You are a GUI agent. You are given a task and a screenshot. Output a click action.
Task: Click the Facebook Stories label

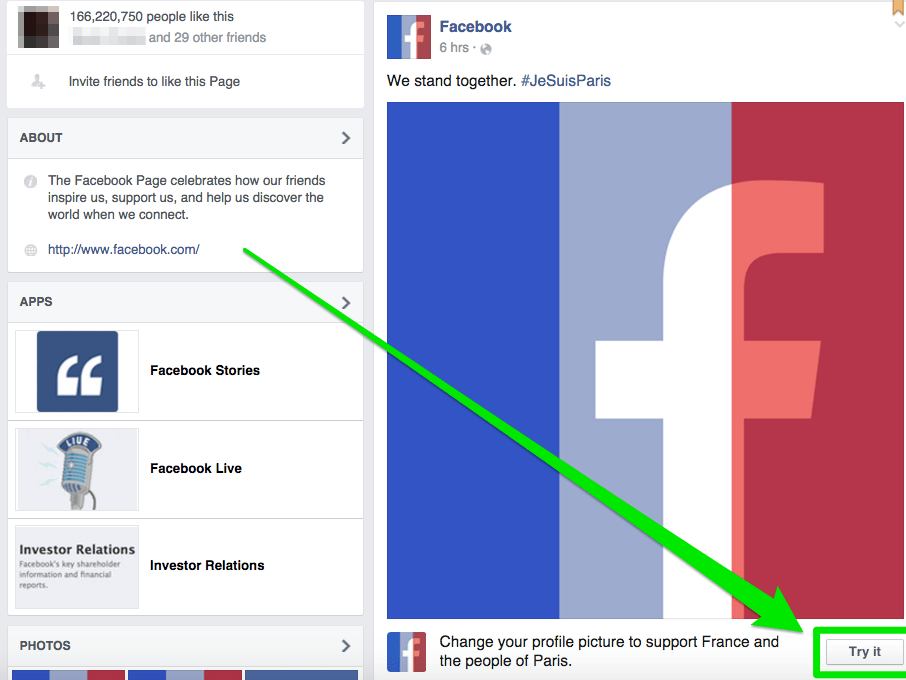click(x=205, y=370)
